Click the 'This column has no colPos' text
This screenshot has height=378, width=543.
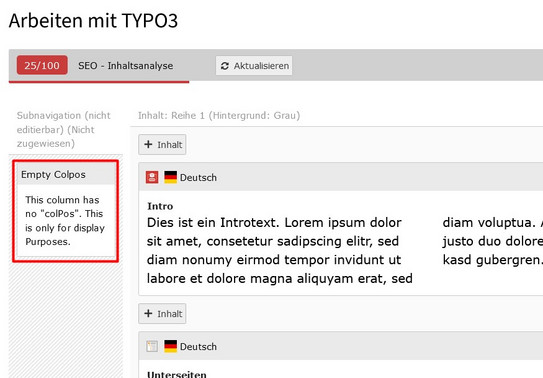65,220
